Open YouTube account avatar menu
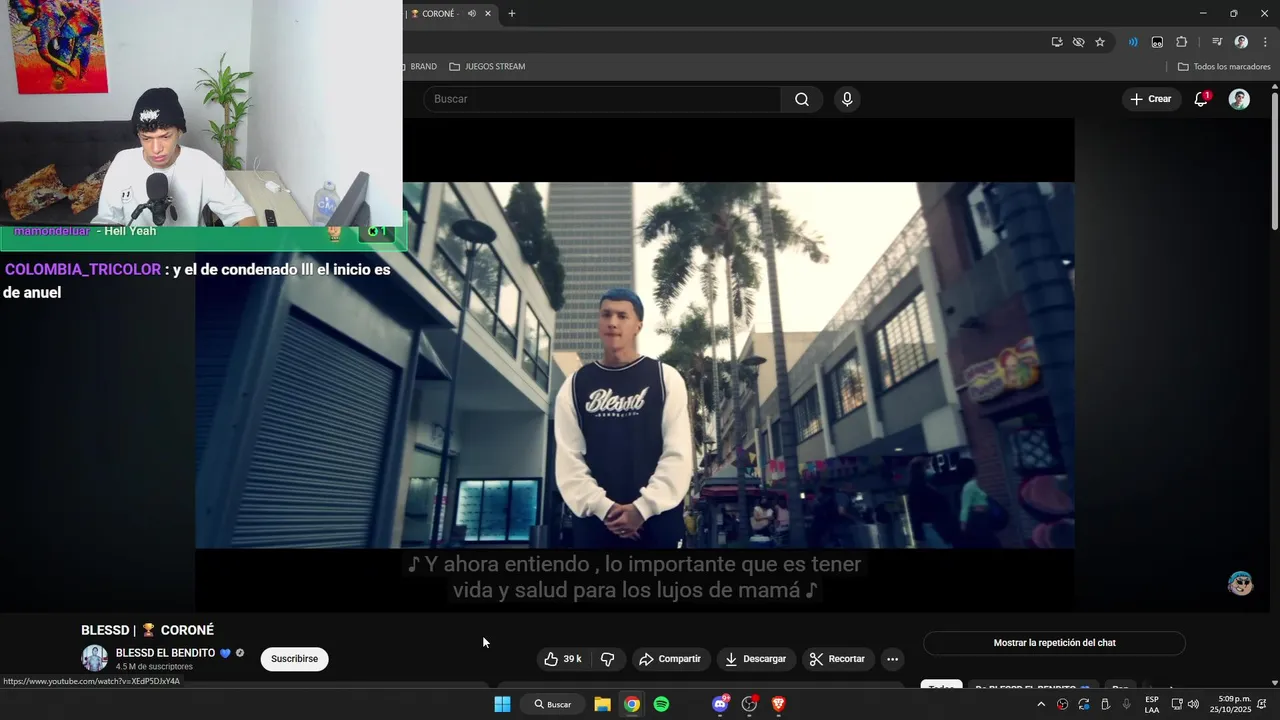Image resolution: width=1280 pixels, height=720 pixels. point(1239,99)
